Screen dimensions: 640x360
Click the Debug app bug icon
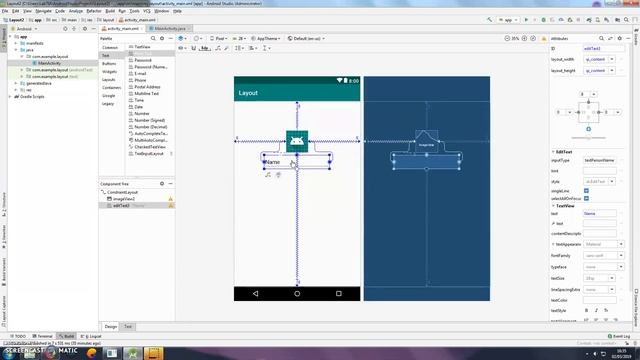coord(543,20)
